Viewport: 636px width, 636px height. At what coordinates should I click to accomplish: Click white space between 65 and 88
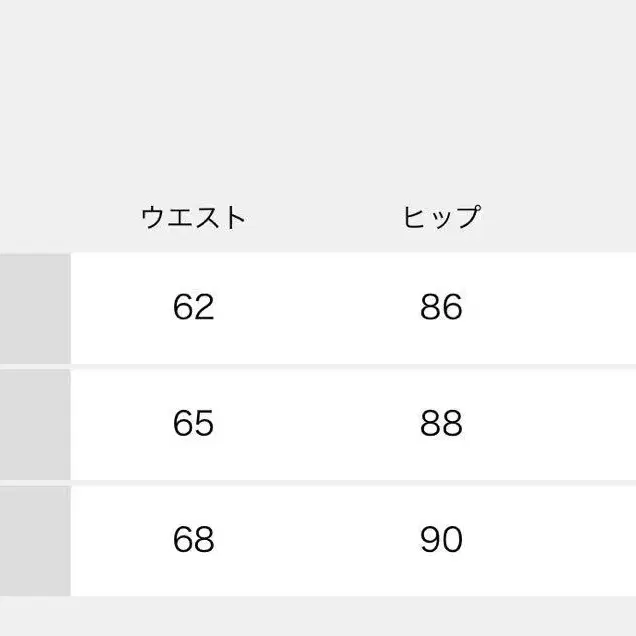click(318, 424)
